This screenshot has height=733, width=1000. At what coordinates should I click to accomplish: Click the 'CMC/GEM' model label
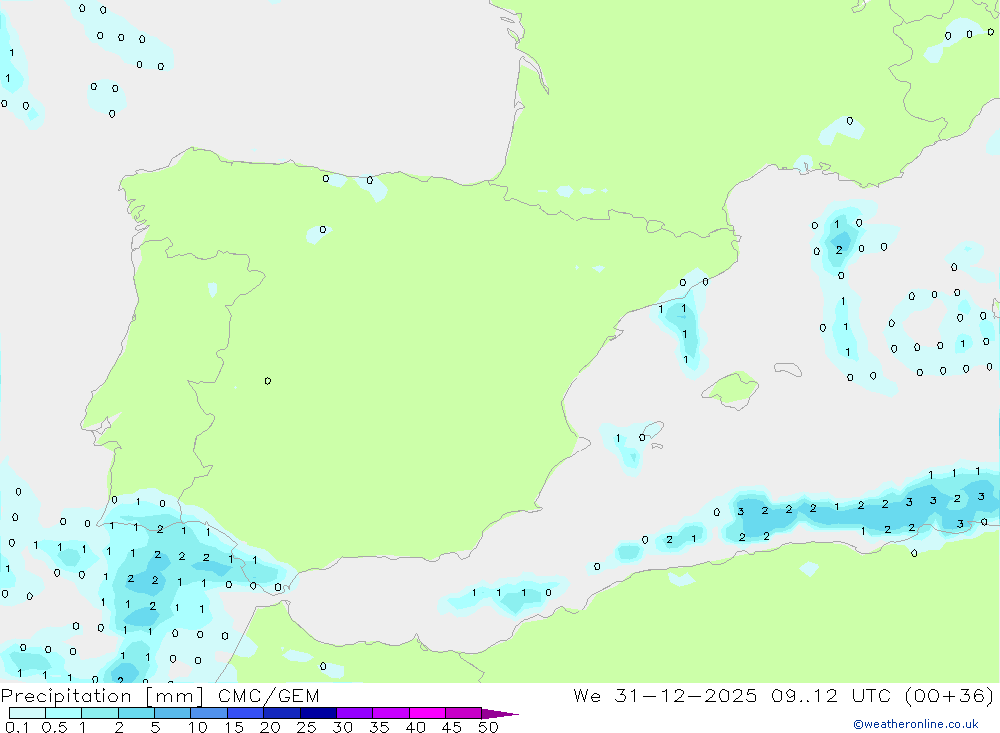pos(268,696)
